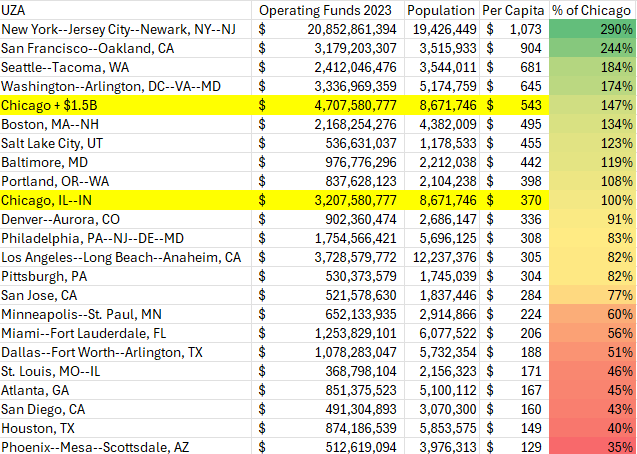Click the Operating Funds 2023 header
Screen dimensions: 637x454
click(328, 10)
